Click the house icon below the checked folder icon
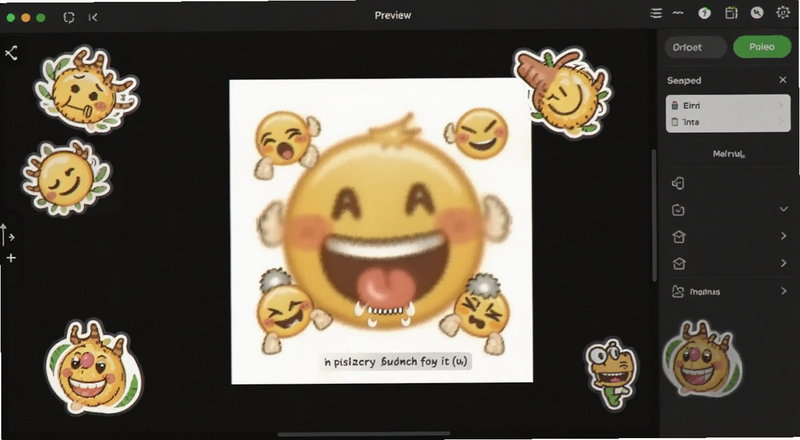This screenshot has height=440, width=800. [679, 237]
